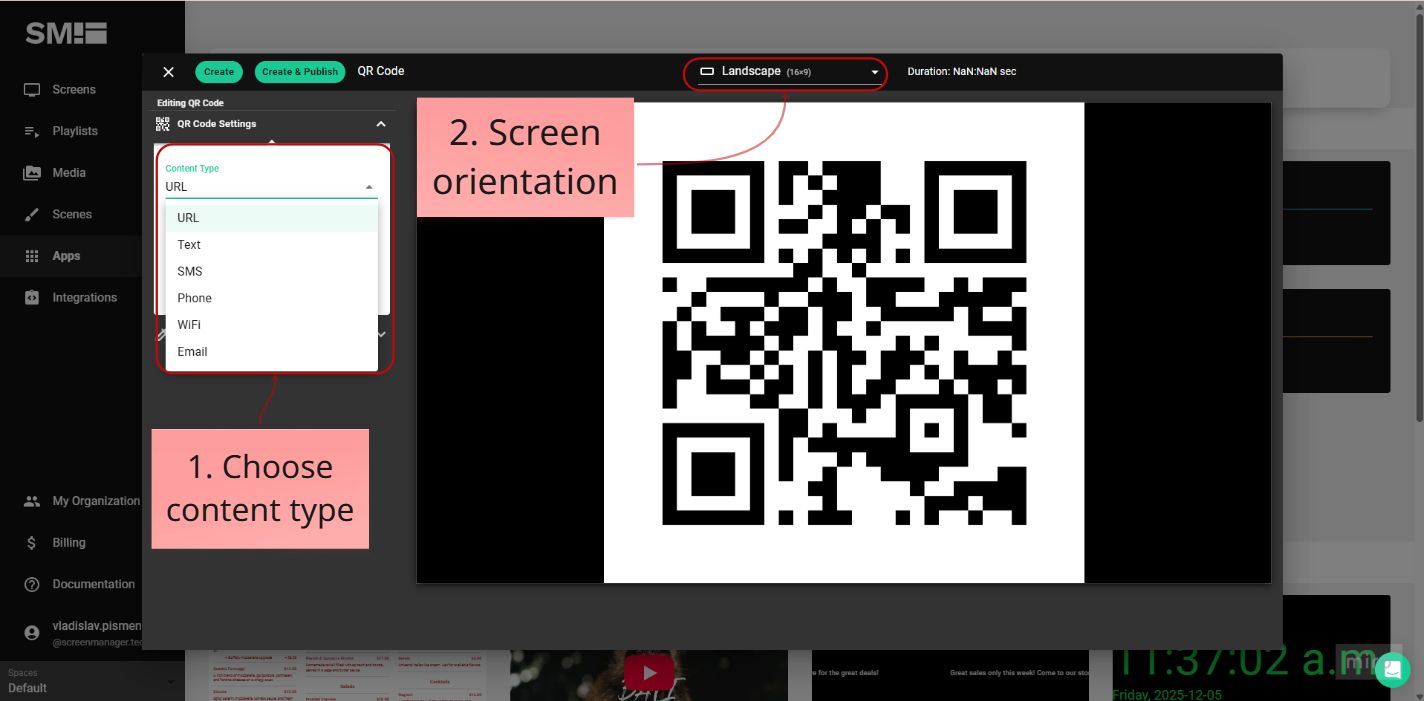Choose WiFi in the content type list

(x=189, y=324)
